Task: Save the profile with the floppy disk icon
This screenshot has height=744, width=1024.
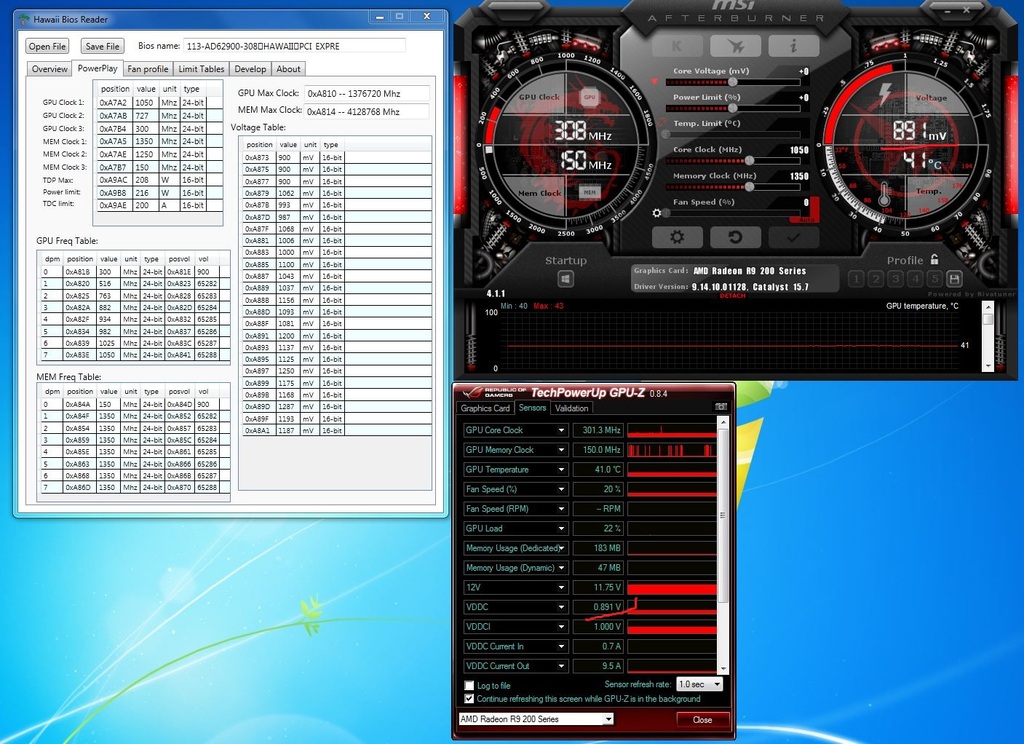Action: [x=954, y=280]
